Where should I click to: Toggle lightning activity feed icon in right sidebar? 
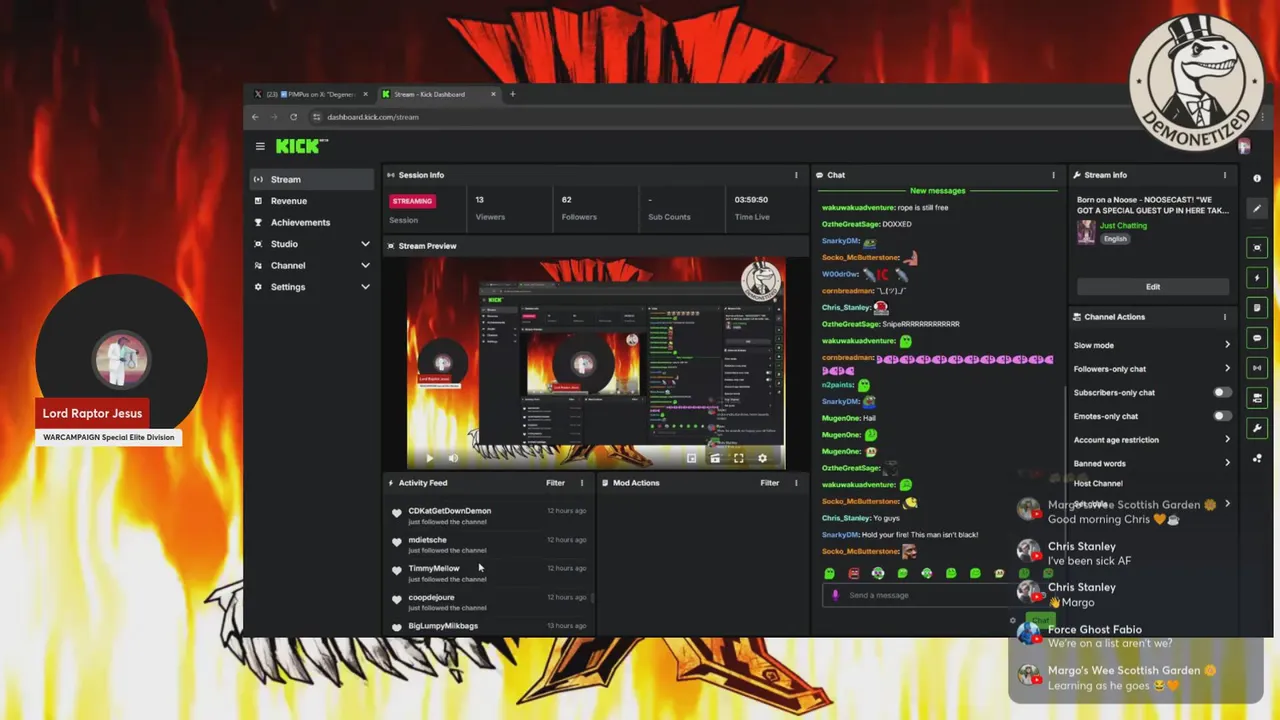1257,277
